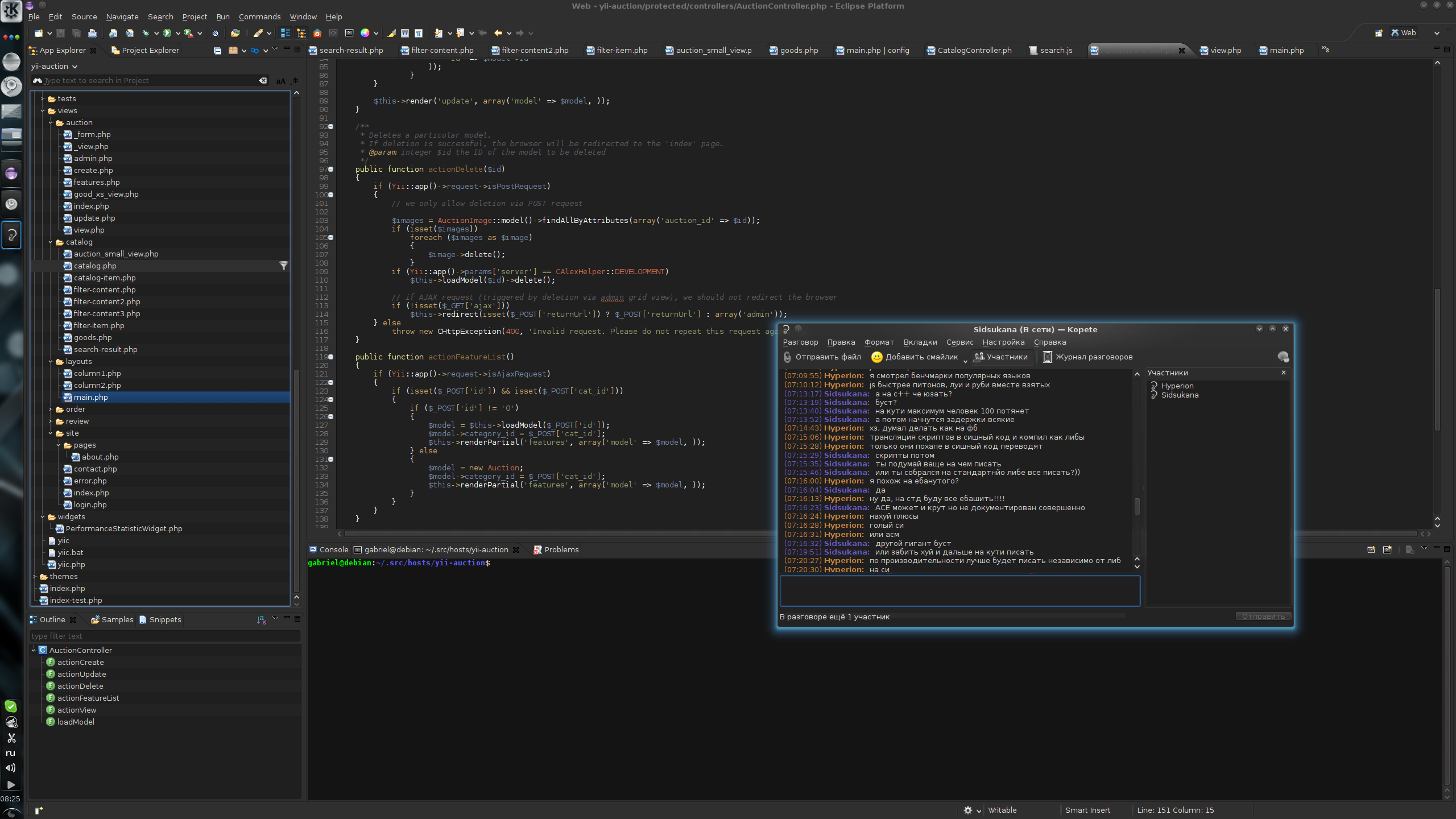Click paperclip Отправить файл icon in Kopete

[787, 357]
